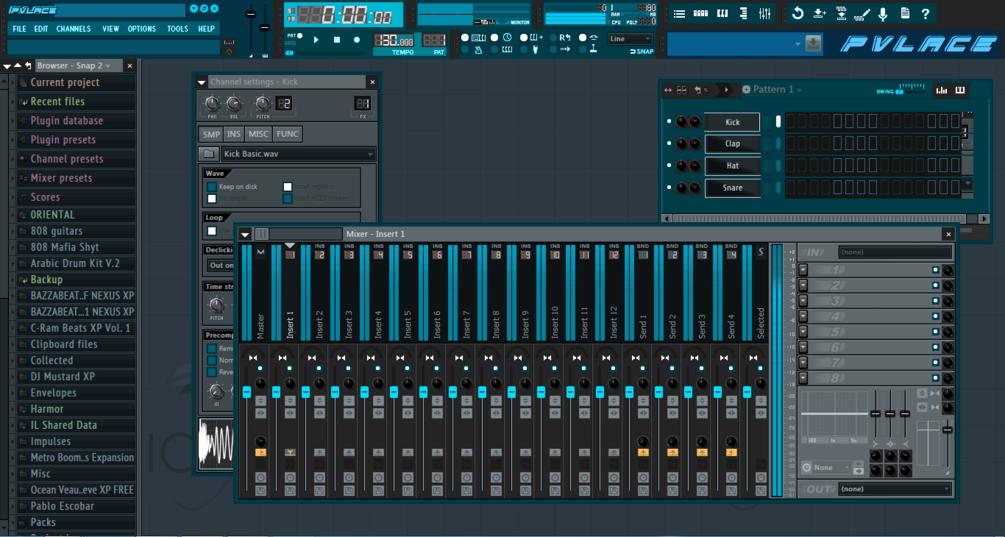Mute the Snare channel via its LED
1005x537 pixels.
coord(669,187)
